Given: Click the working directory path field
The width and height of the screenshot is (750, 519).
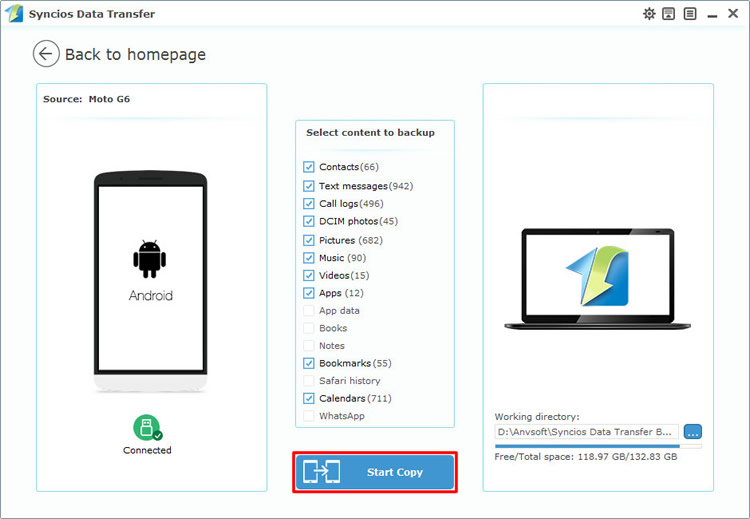Looking at the screenshot, I should click(x=586, y=431).
